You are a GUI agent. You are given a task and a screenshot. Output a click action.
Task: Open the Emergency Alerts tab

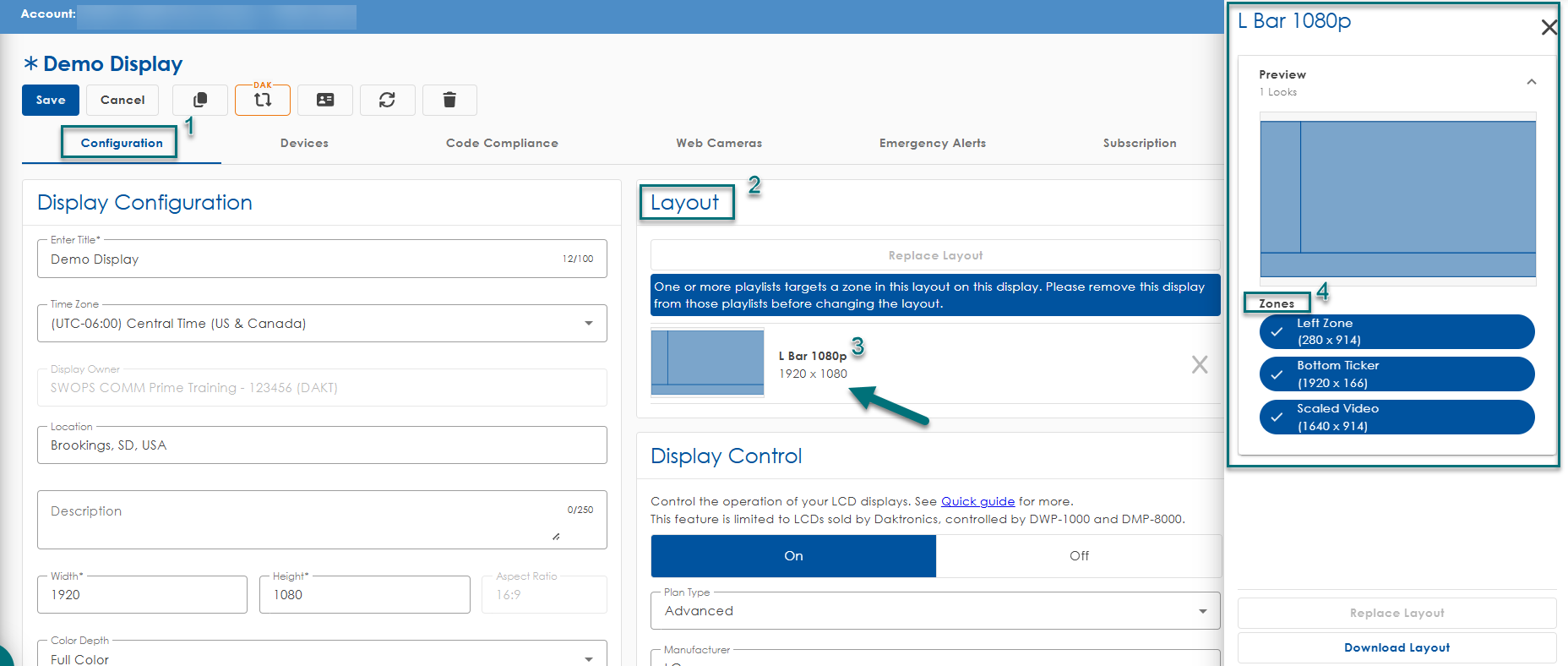point(932,143)
